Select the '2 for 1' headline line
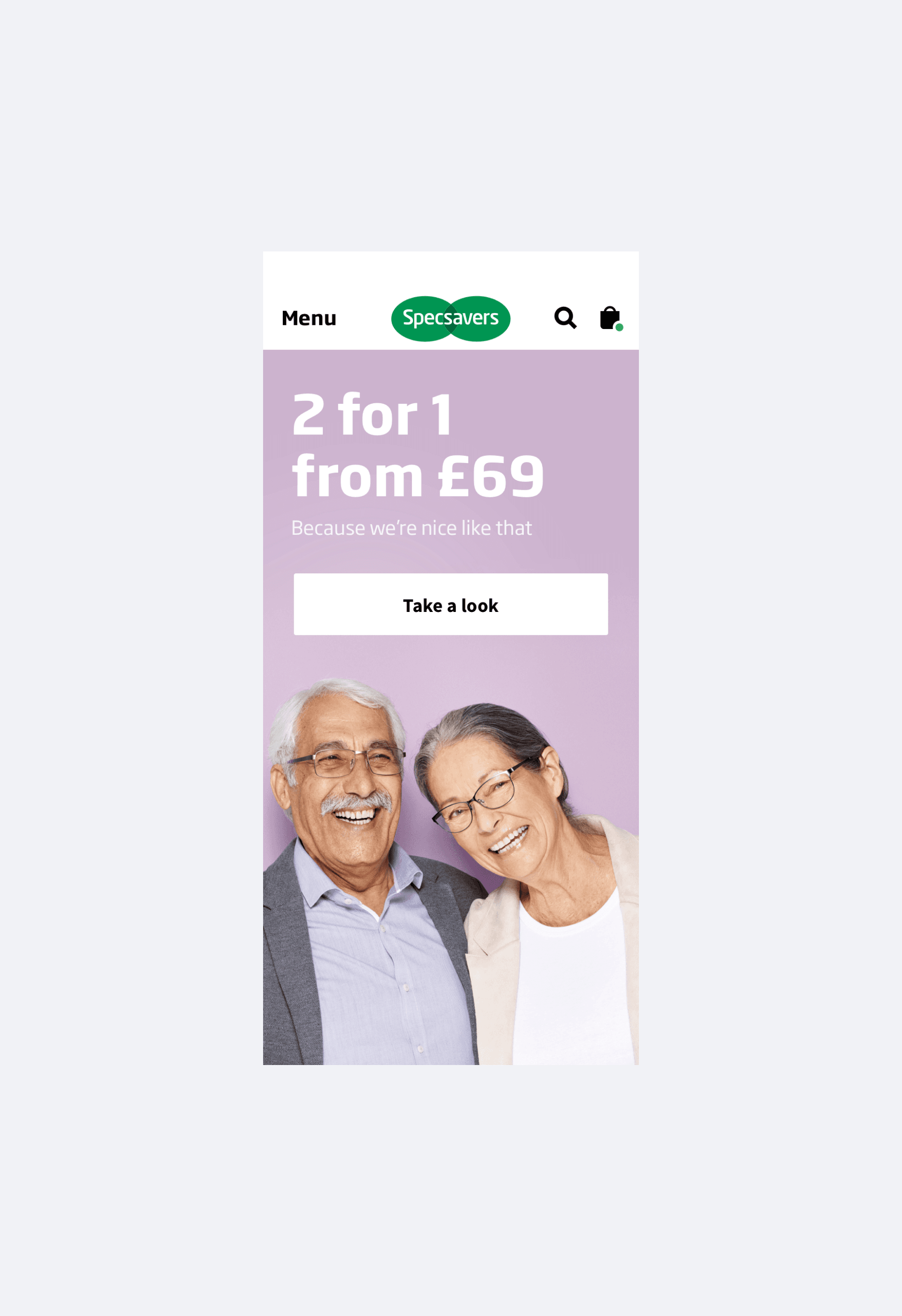 (x=373, y=415)
